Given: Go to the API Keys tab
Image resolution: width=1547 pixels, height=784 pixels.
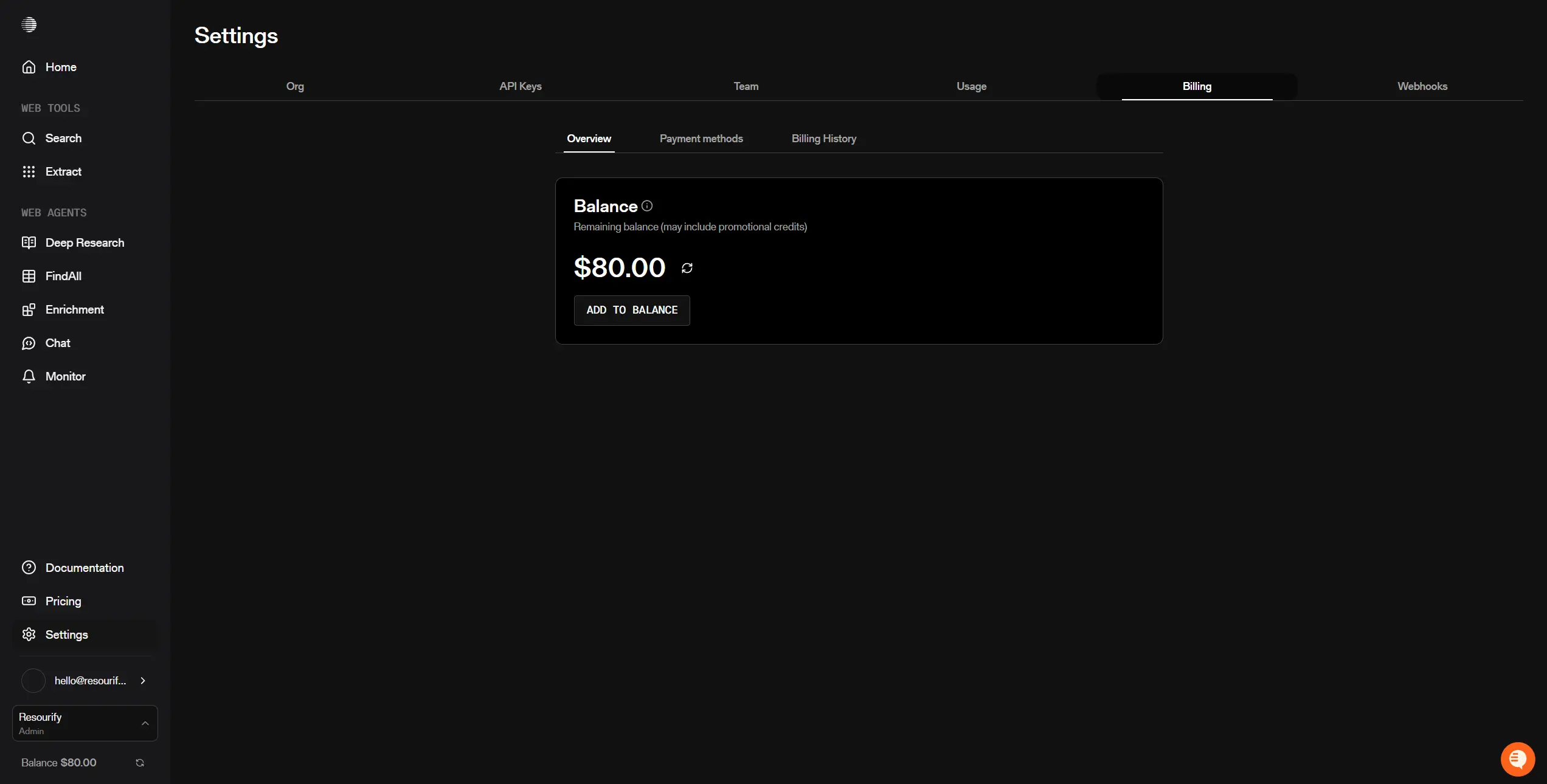Looking at the screenshot, I should 520,86.
